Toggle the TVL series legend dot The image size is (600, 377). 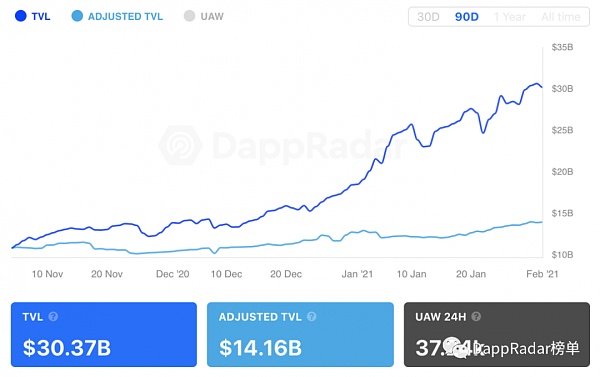point(21,16)
